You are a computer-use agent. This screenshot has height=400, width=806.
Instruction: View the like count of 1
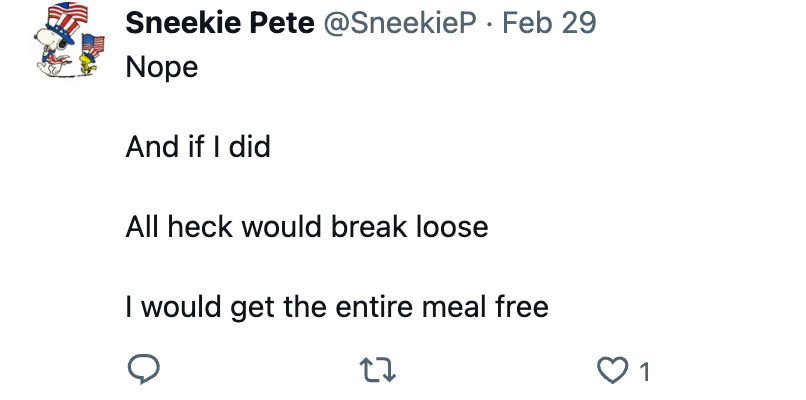click(645, 372)
